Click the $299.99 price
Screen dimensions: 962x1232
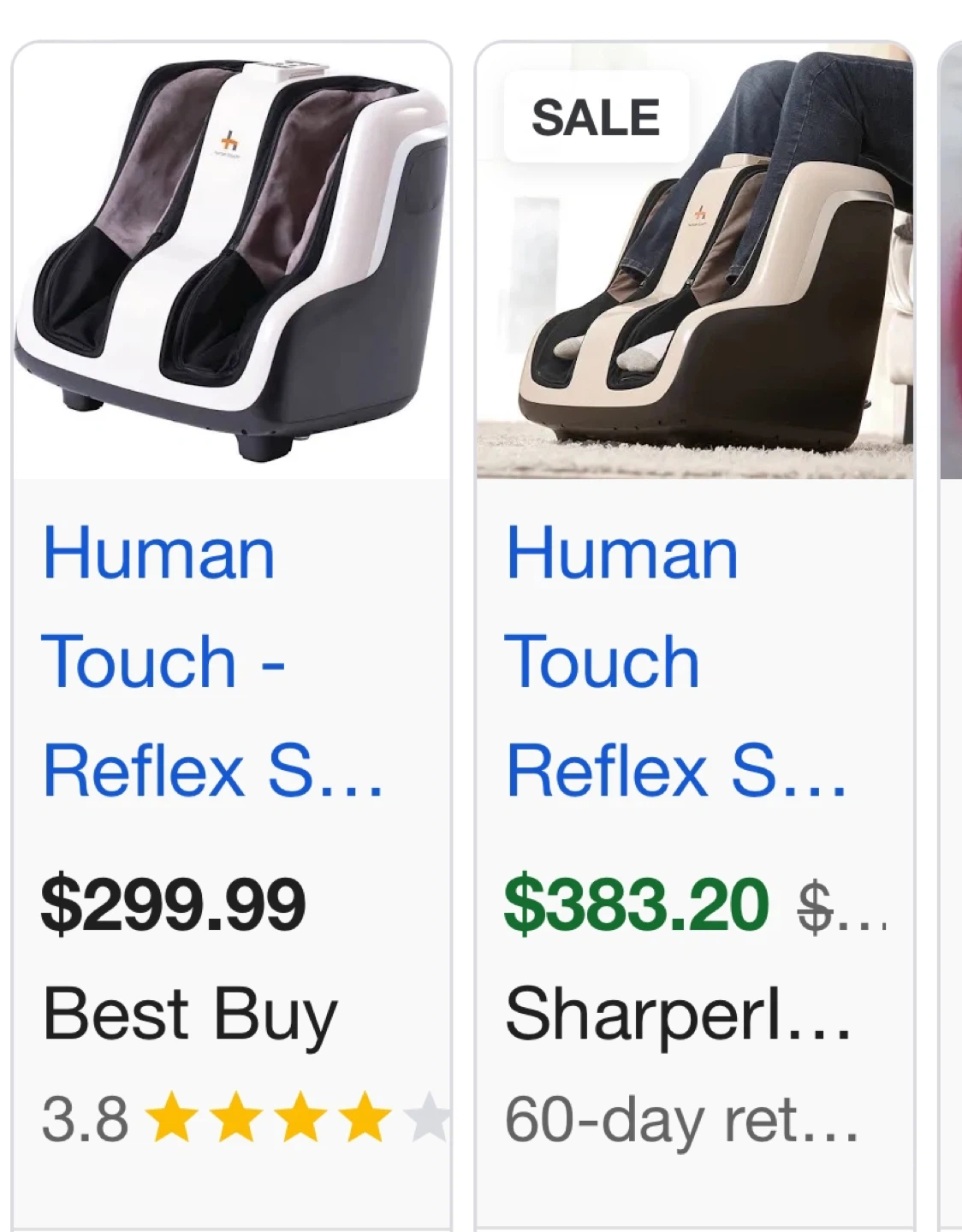coord(173,904)
